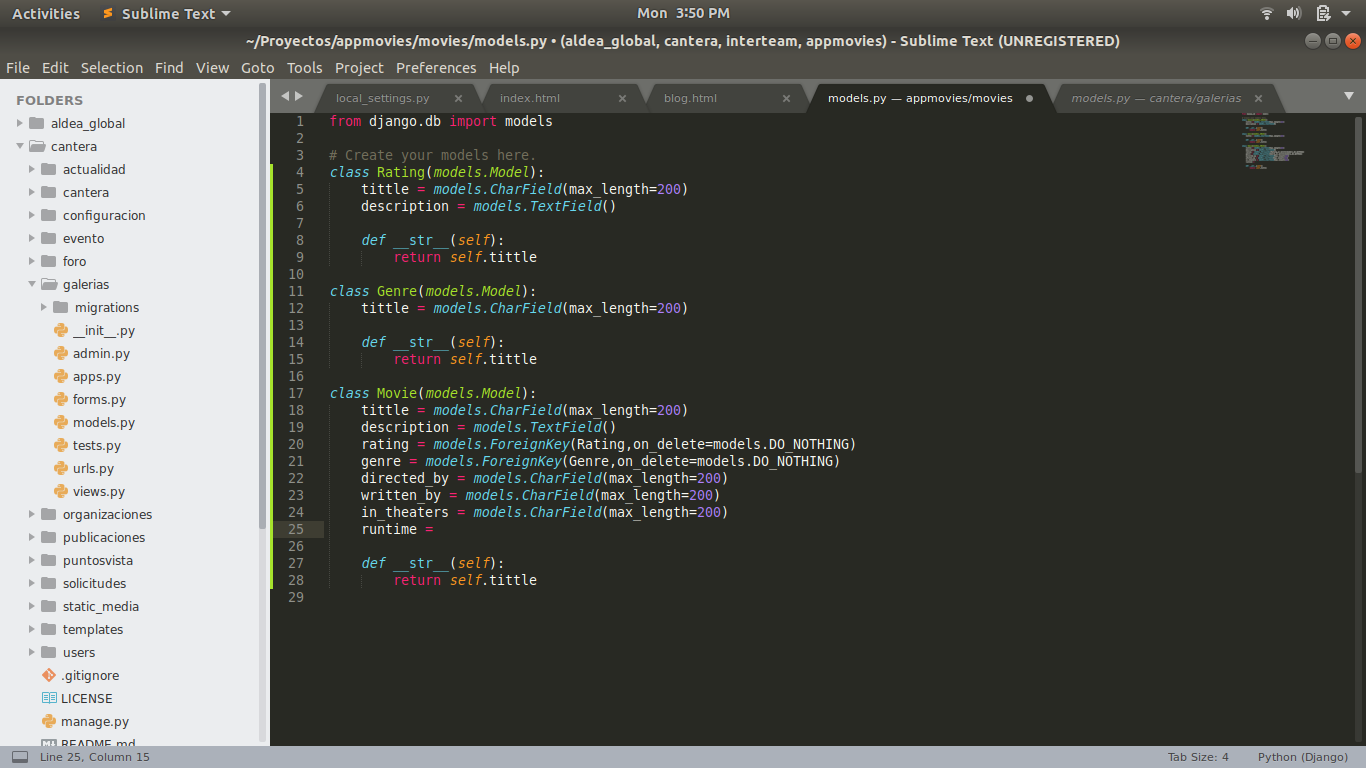Click the templates folder icon

[49, 630]
